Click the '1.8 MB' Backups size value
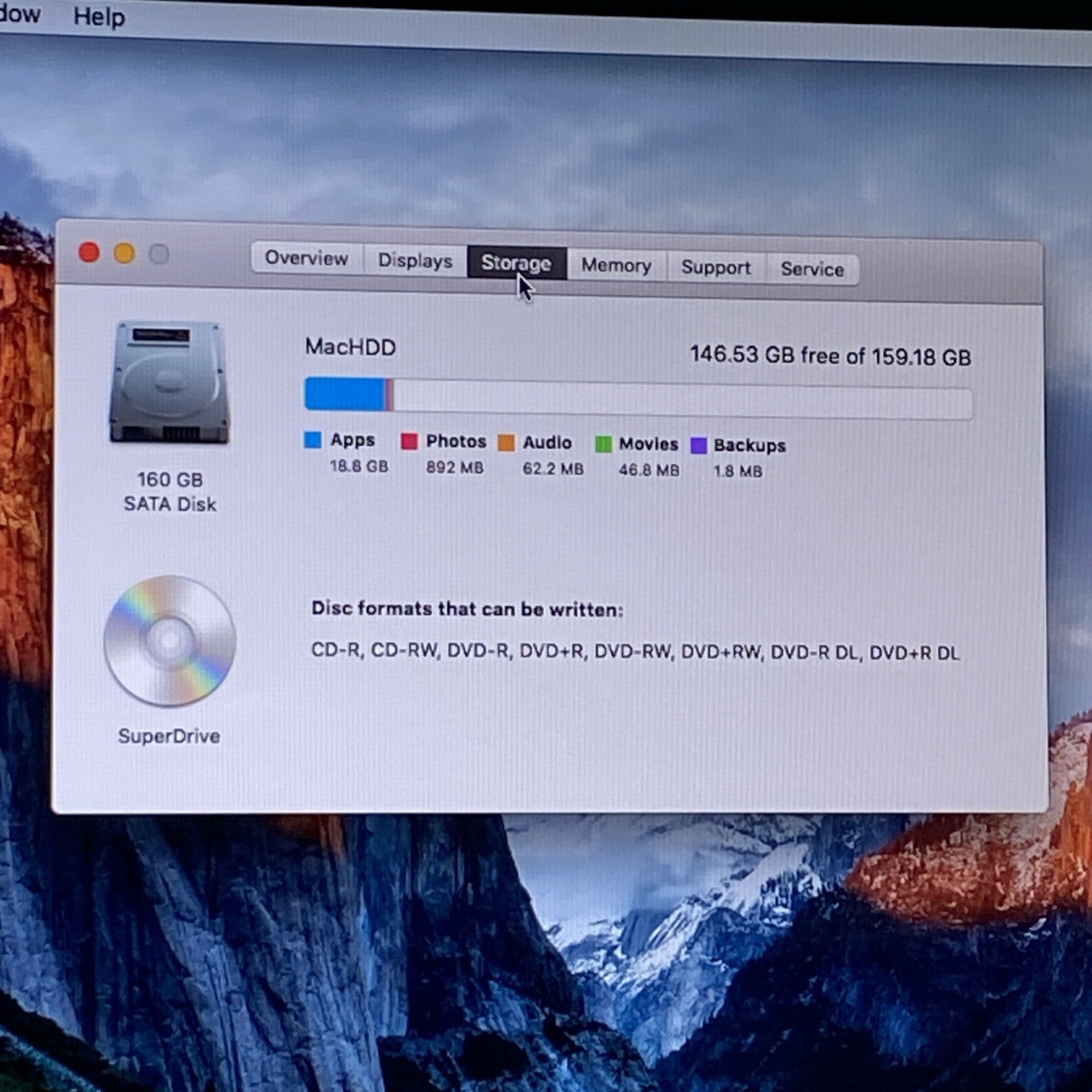 coord(738,471)
